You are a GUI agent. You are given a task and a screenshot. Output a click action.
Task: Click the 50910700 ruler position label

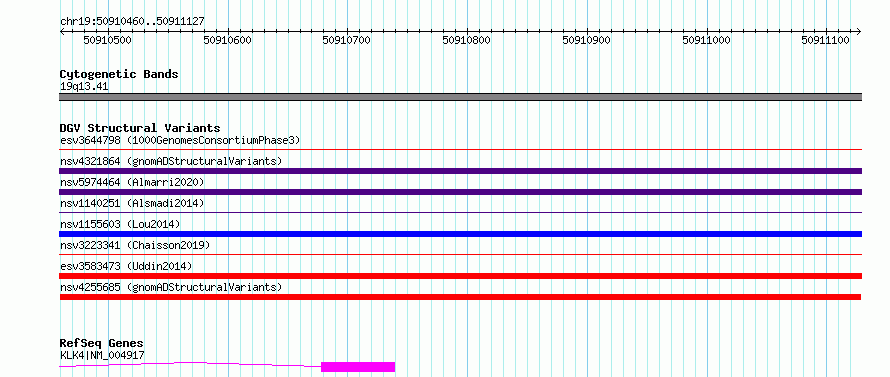pos(346,40)
